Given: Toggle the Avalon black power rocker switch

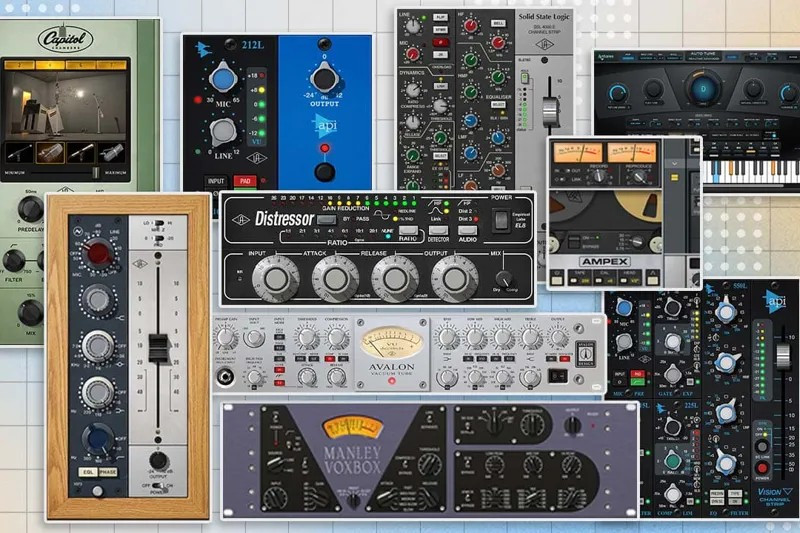Looking at the screenshot, I should coord(558,376).
